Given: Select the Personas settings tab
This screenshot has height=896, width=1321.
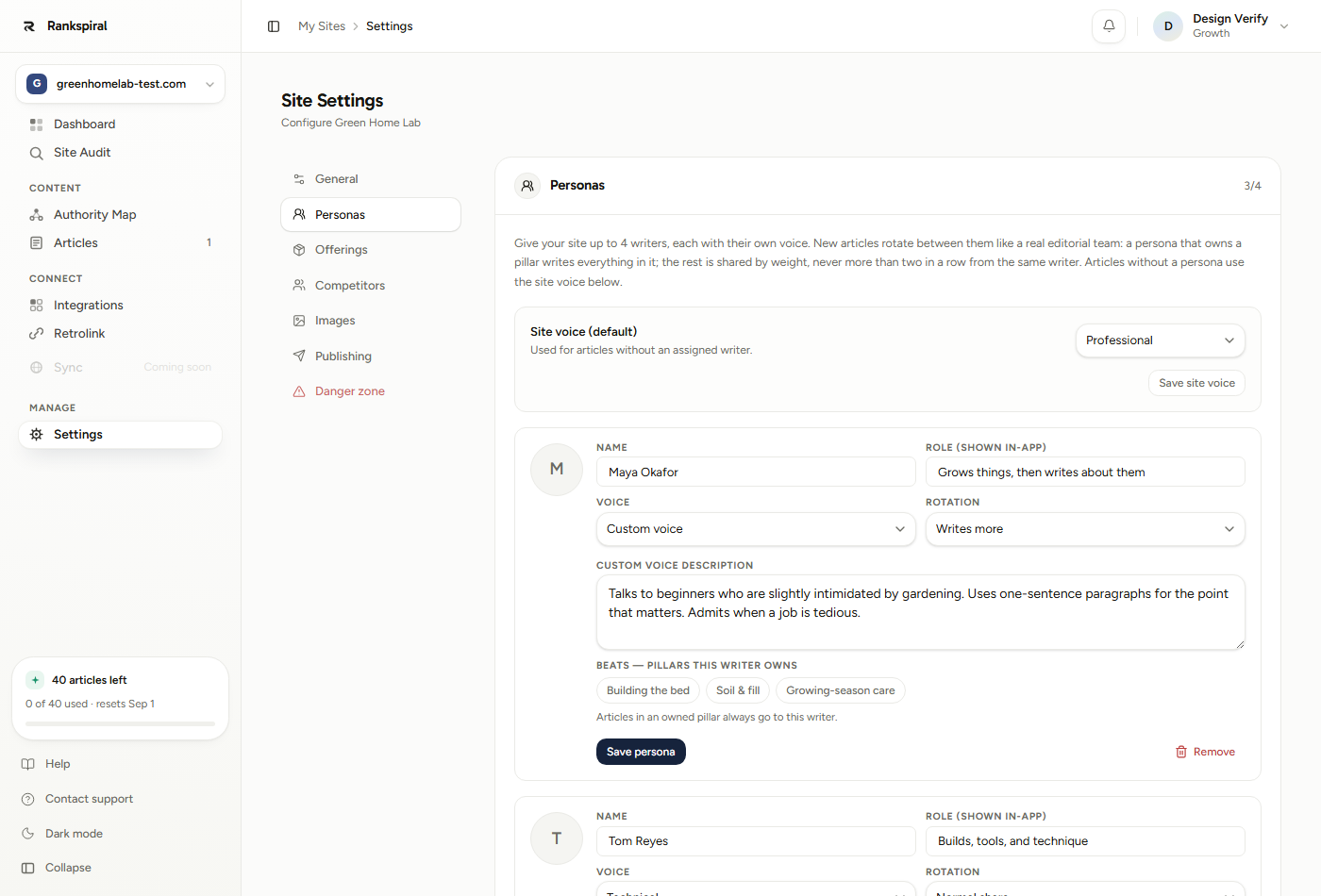Looking at the screenshot, I should [371, 215].
